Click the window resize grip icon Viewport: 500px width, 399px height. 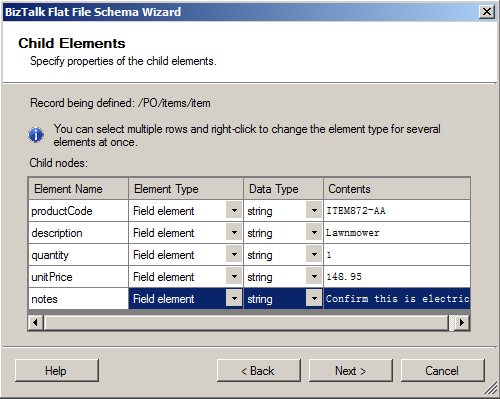(x=490, y=388)
